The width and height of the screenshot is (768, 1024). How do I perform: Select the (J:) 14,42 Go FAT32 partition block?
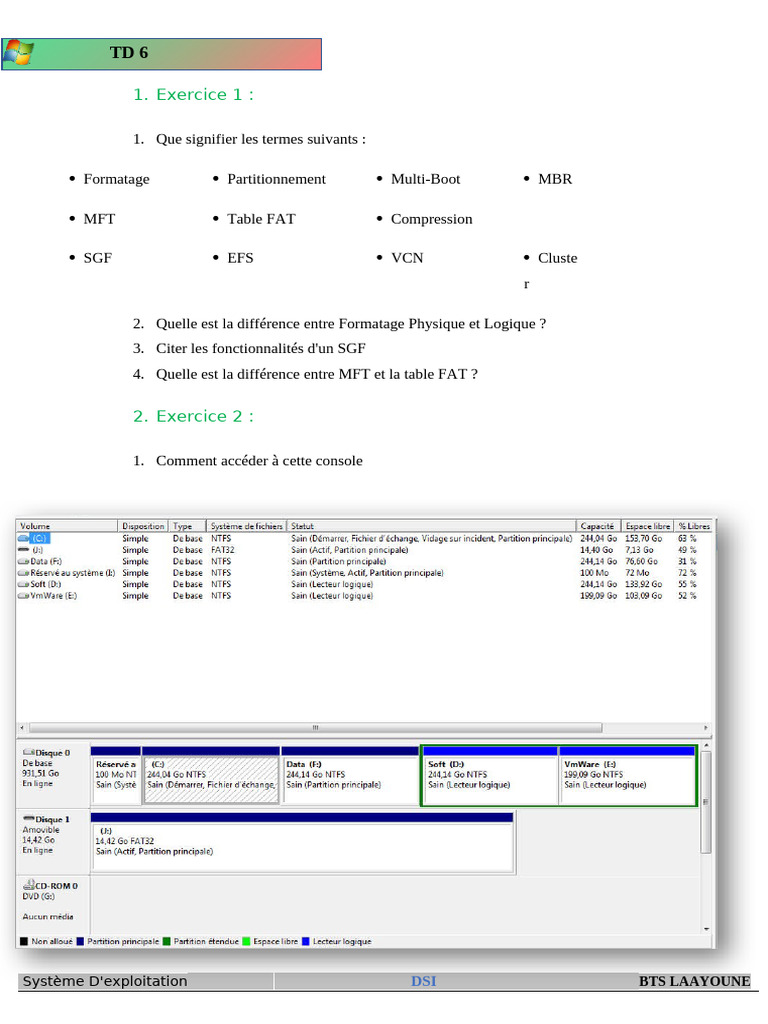tap(302, 842)
